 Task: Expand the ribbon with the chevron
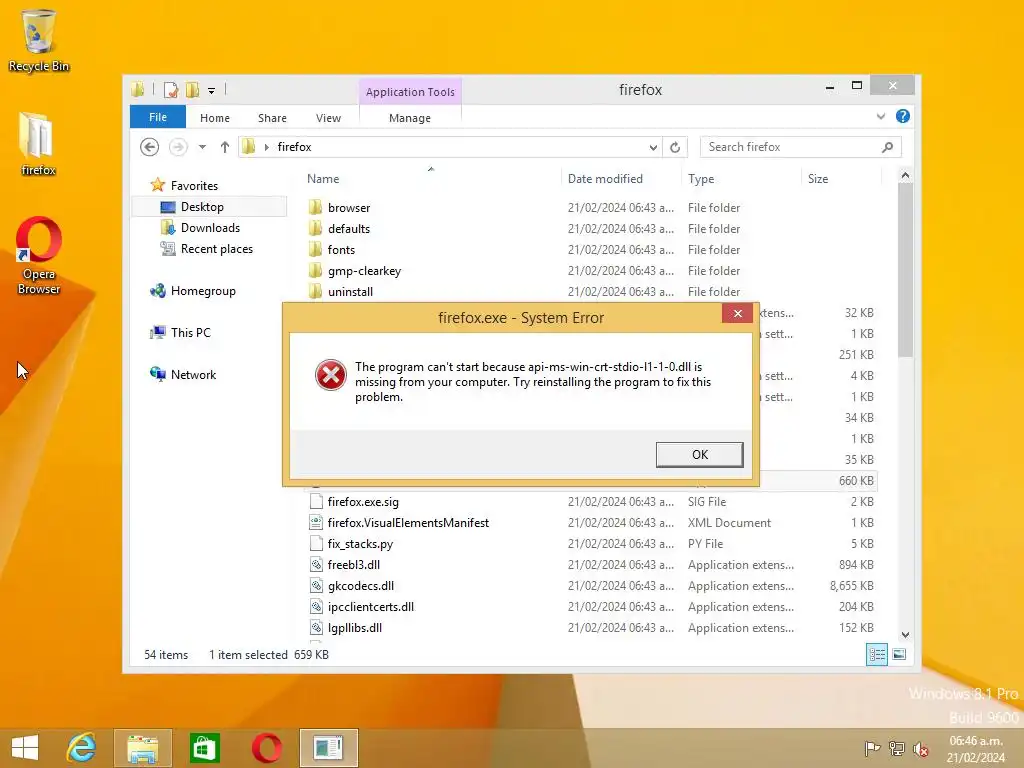pyautogui.click(x=881, y=116)
